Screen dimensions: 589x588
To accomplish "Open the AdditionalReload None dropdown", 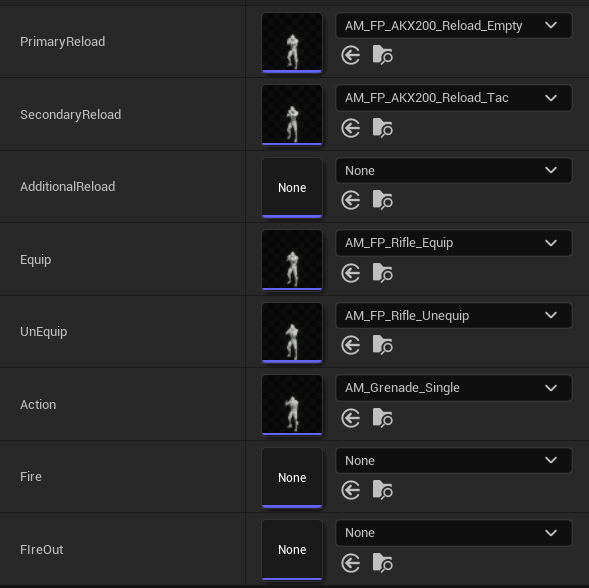I will (x=453, y=171).
